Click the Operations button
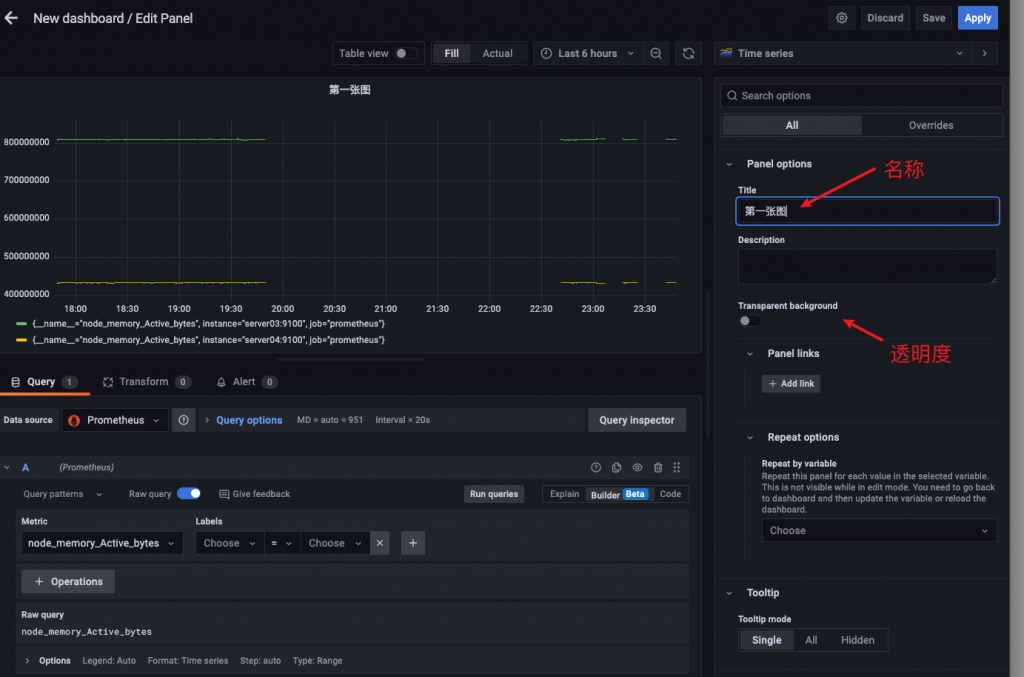1024x677 pixels. point(68,582)
